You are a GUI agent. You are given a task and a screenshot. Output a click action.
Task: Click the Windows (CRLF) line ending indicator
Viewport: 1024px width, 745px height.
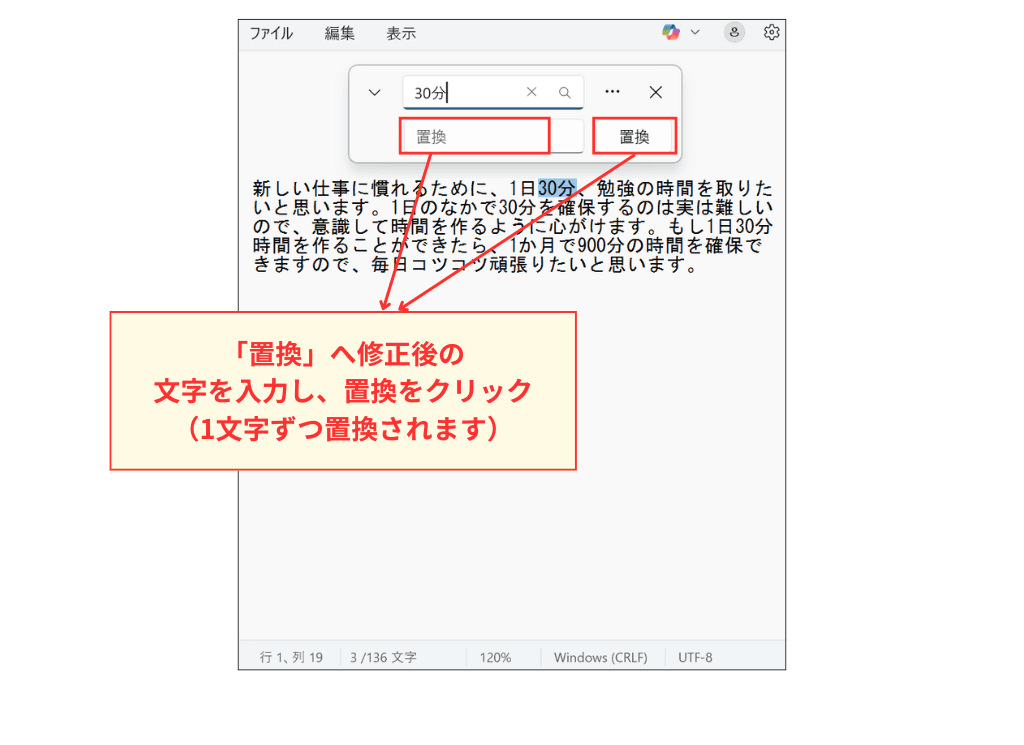[x=600, y=657]
